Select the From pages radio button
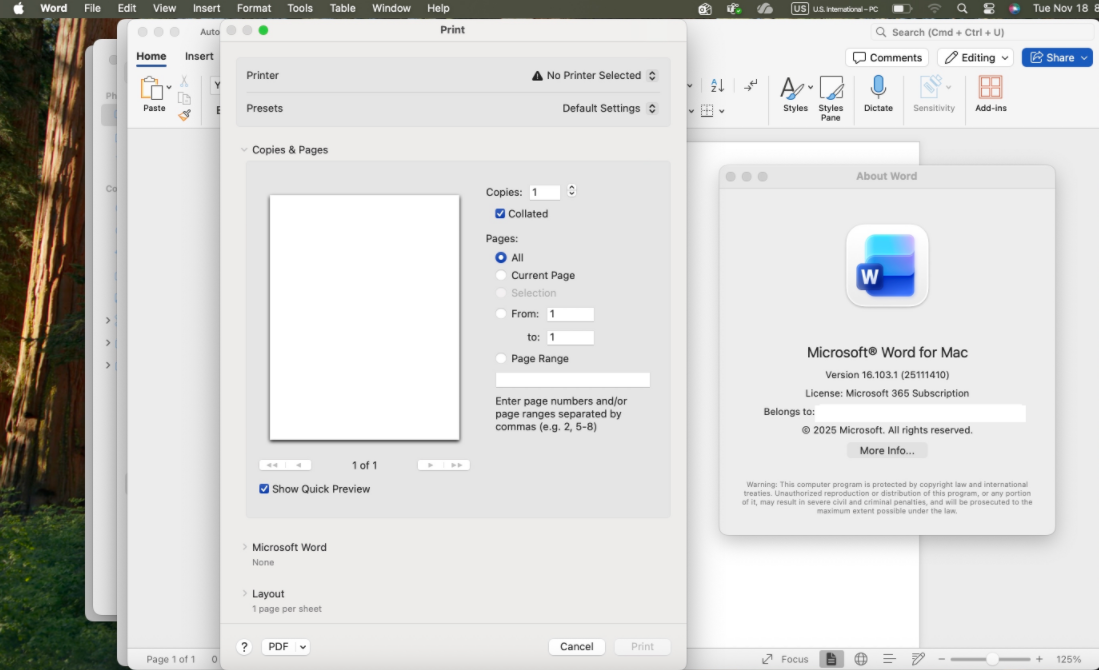1099x670 pixels. (x=500, y=314)
